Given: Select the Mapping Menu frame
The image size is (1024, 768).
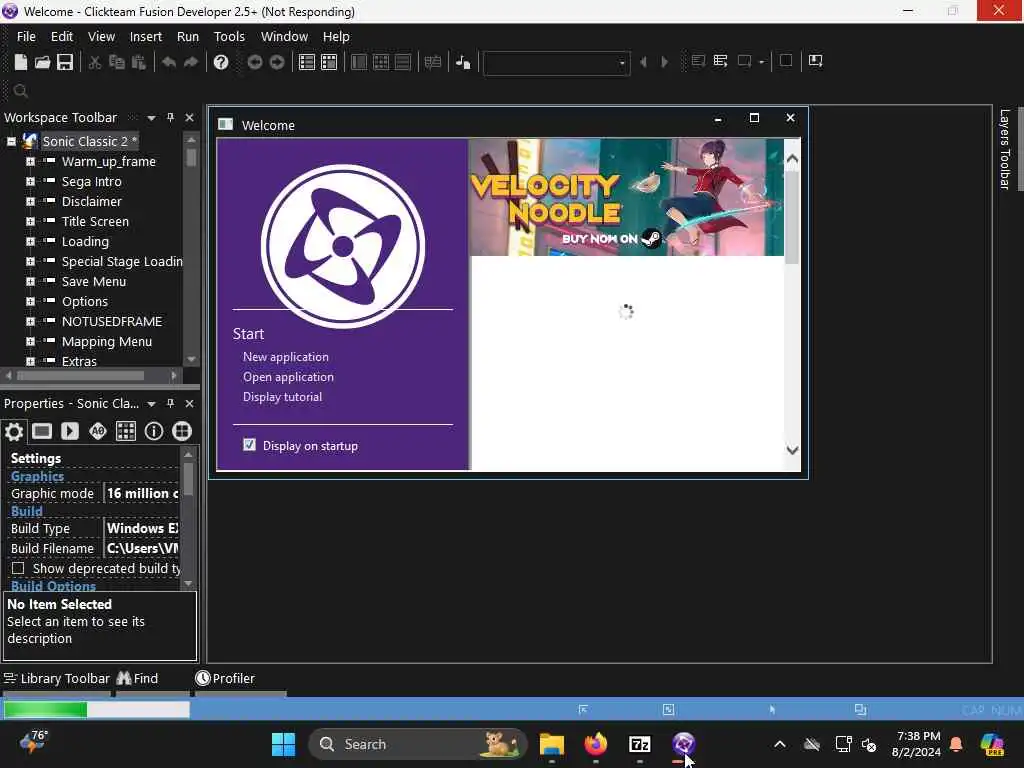Looking at the screenshot, I should (x=106, y=342).
